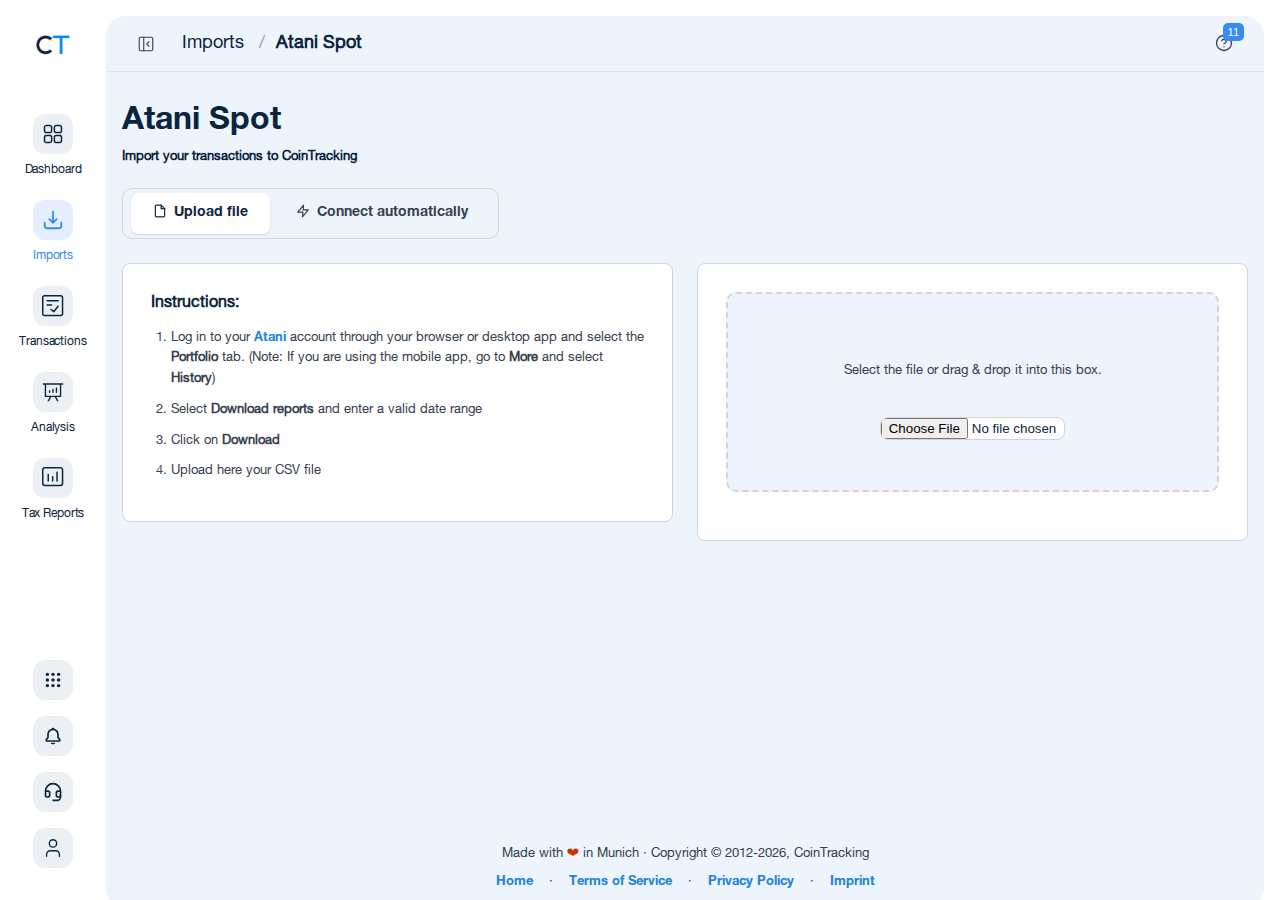Click the drag & drop upload box
Screen dimensions: 1280x900
pos(972,392)
